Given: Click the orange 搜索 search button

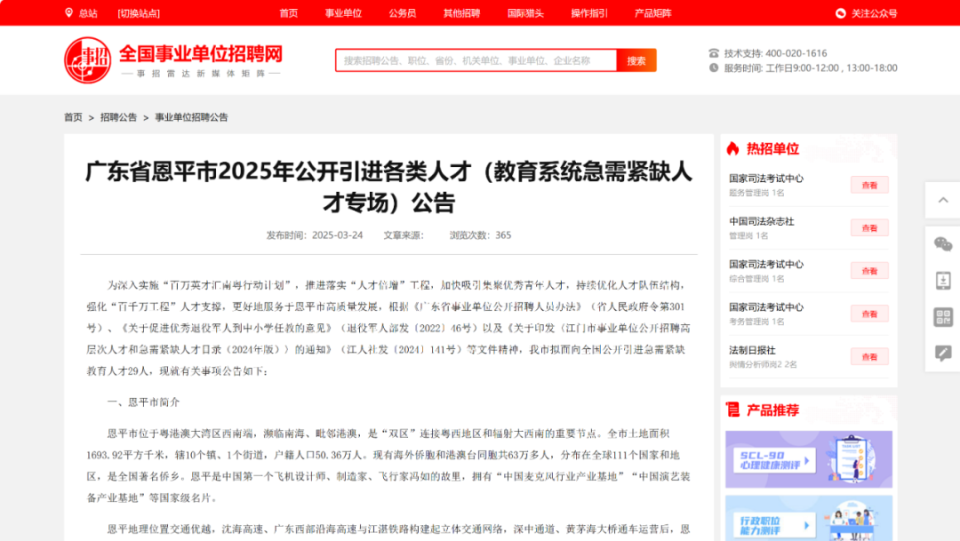Looking at the screenshot, I should (x=636, y=60).
